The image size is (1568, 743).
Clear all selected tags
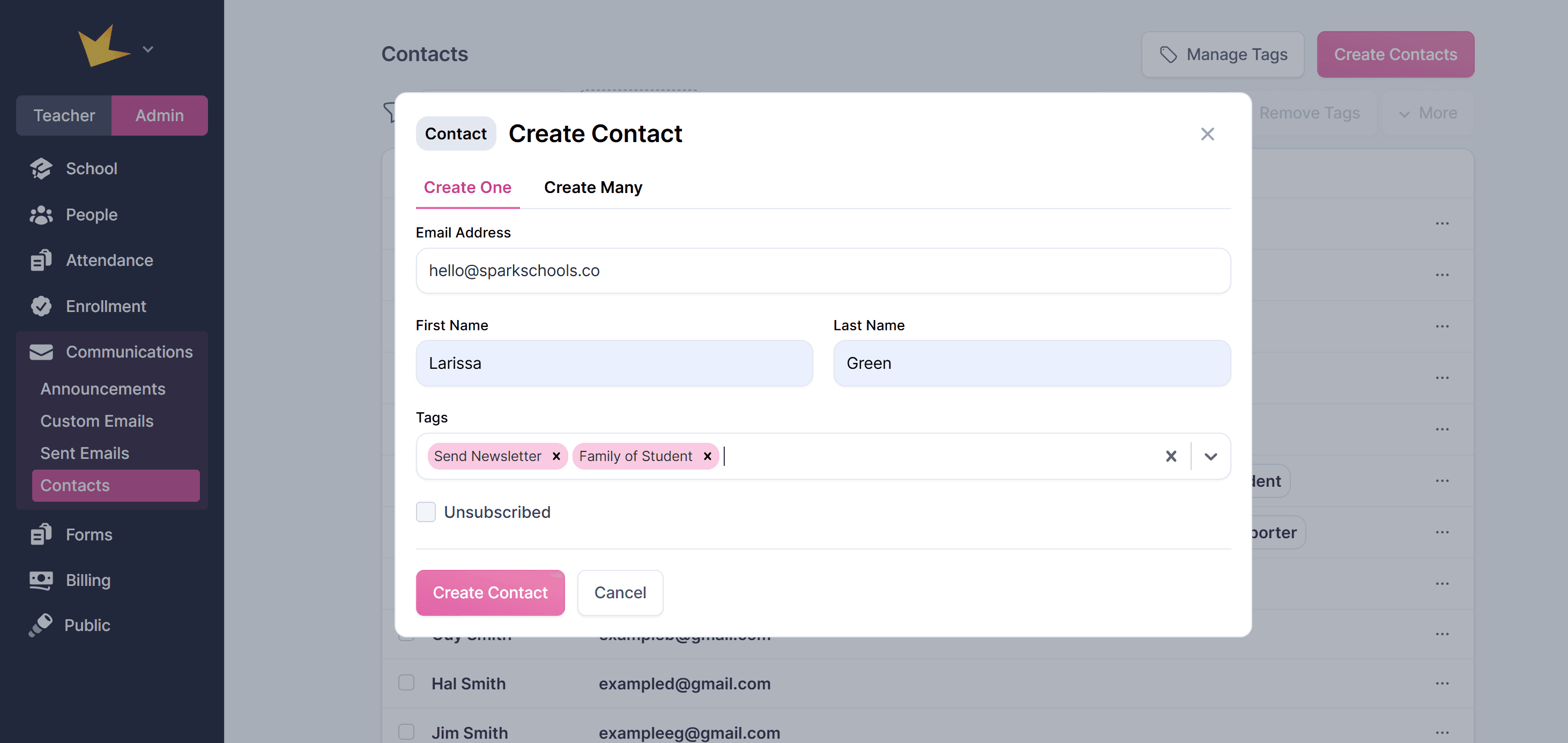click(1171, 456)
